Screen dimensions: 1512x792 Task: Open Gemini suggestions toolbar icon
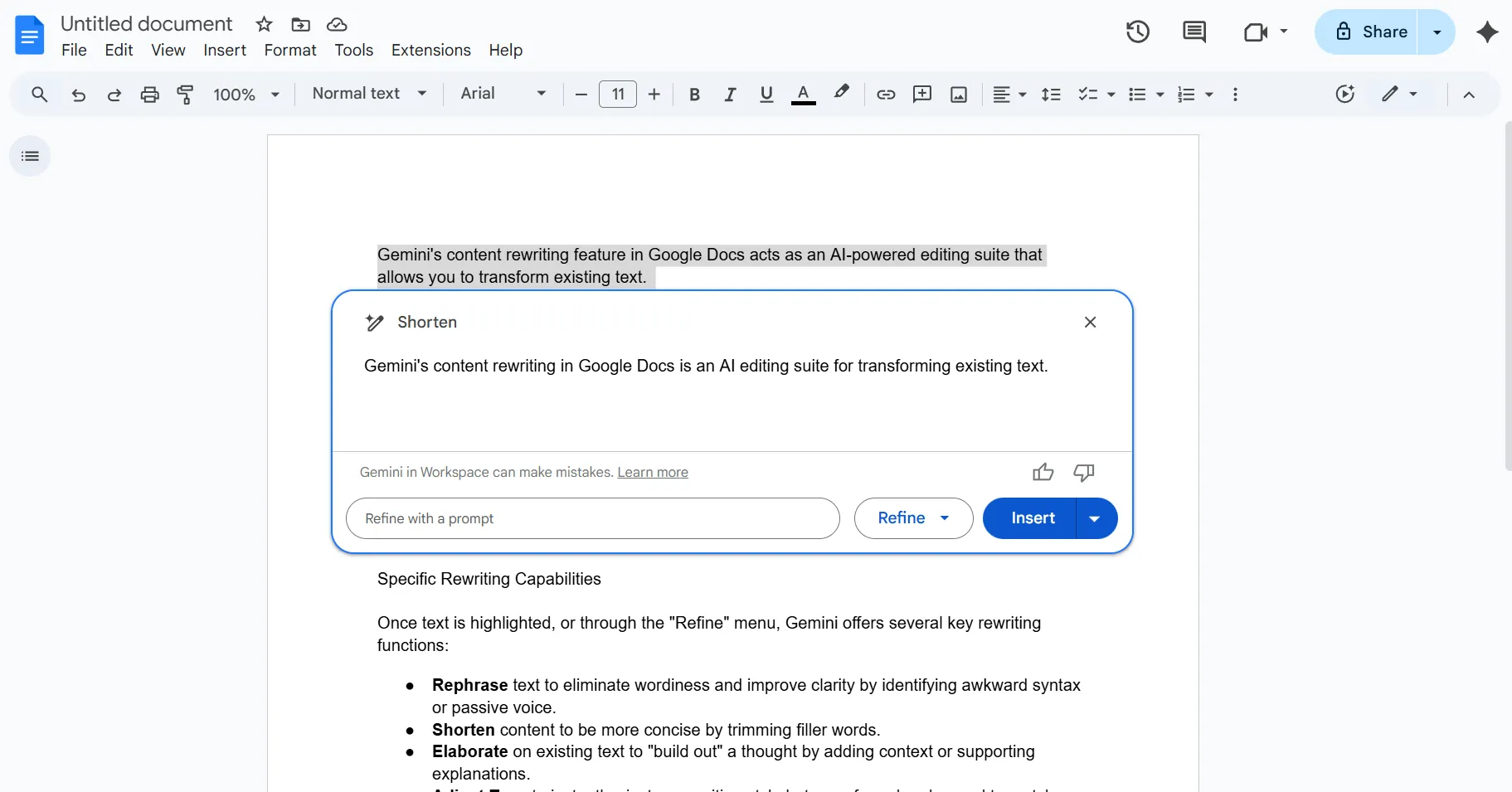point(1345,95)
